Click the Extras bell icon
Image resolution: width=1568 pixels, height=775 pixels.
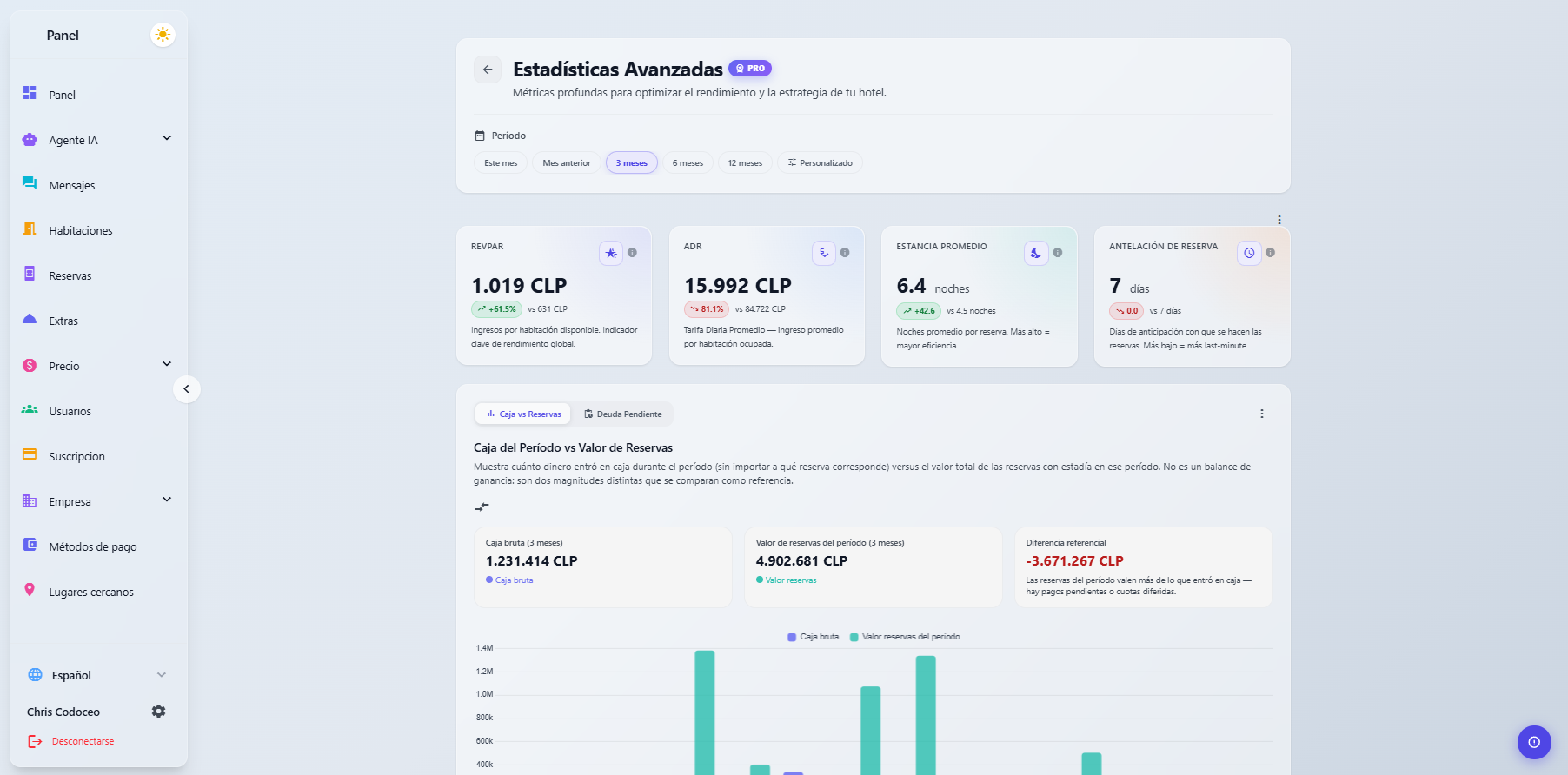point(30,319)
